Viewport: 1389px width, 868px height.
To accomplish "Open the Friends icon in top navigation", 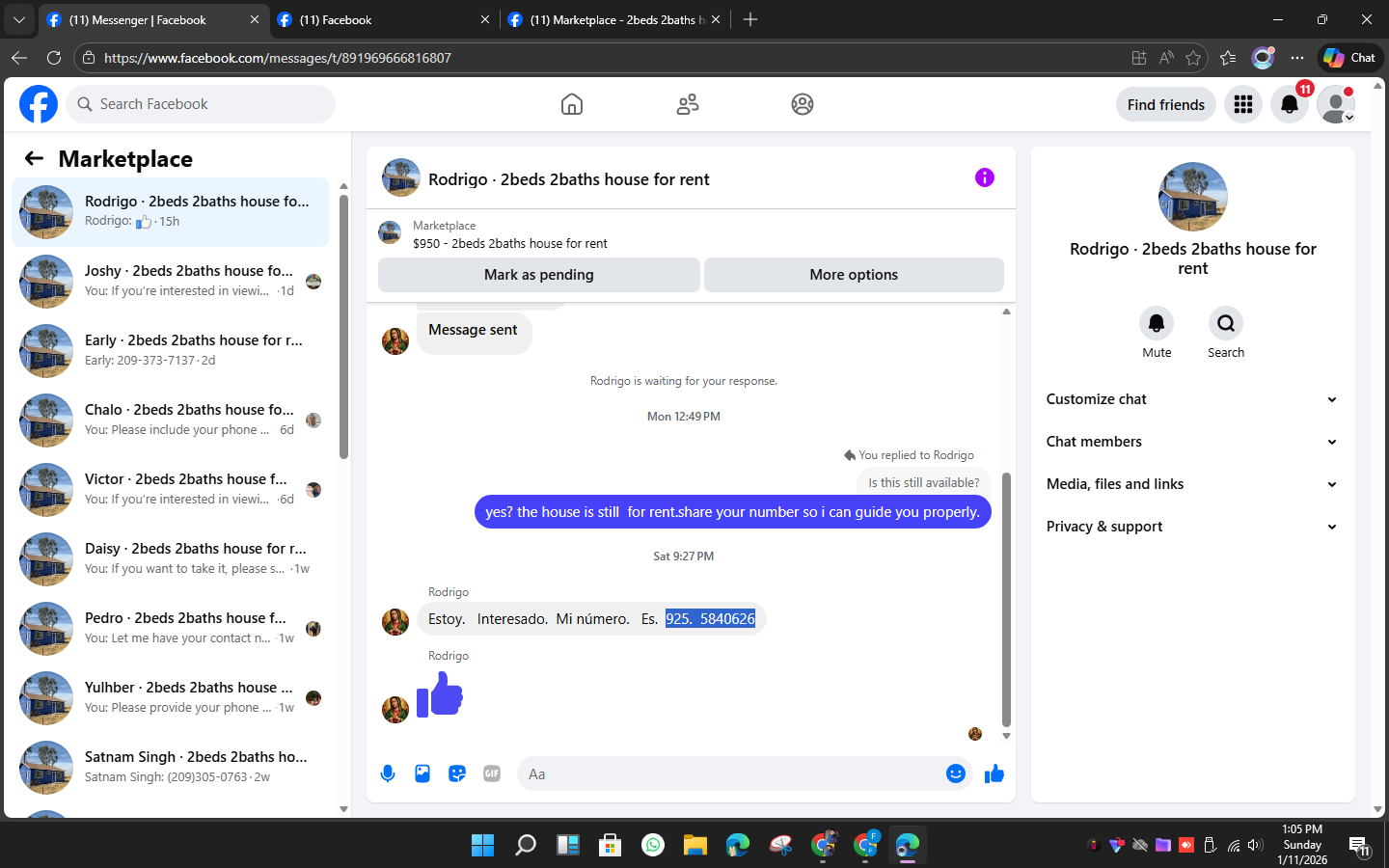I will point(688,104).
